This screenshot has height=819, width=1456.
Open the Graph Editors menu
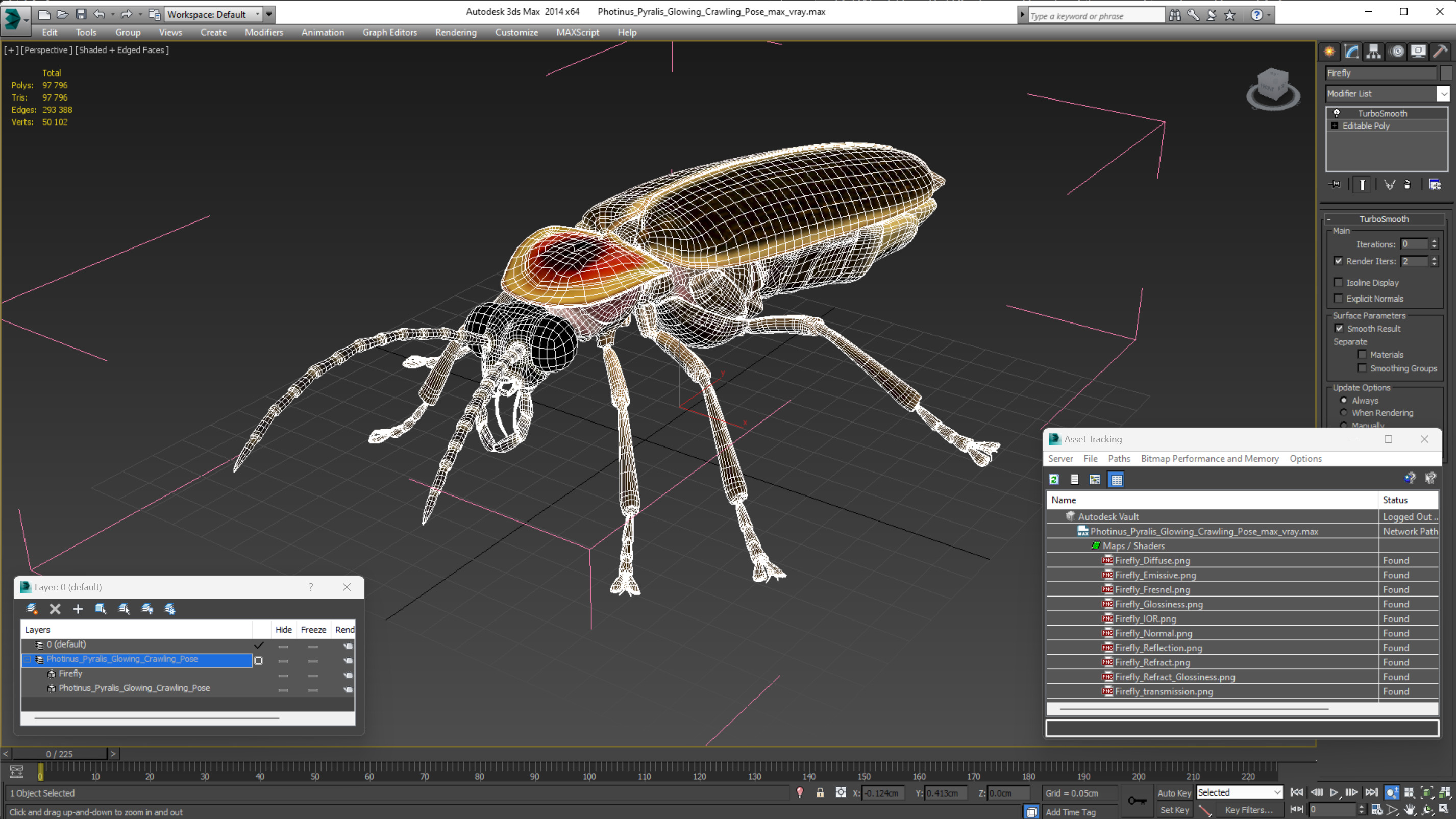(389, 32)
